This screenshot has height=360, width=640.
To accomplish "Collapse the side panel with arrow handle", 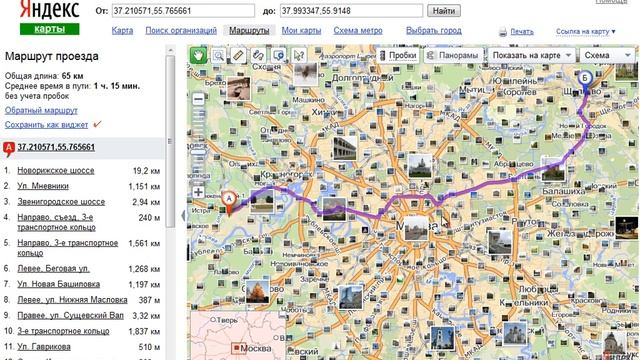I will (183, 215).
